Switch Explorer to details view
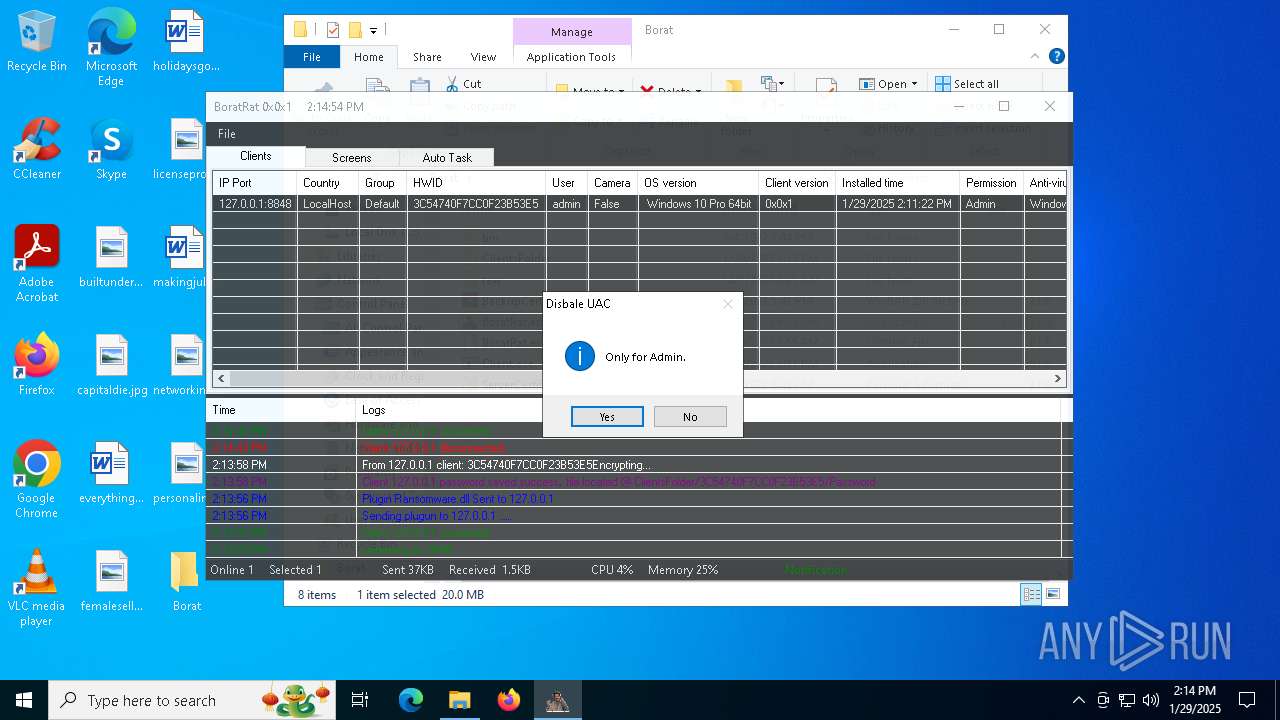 [1031, 594]
